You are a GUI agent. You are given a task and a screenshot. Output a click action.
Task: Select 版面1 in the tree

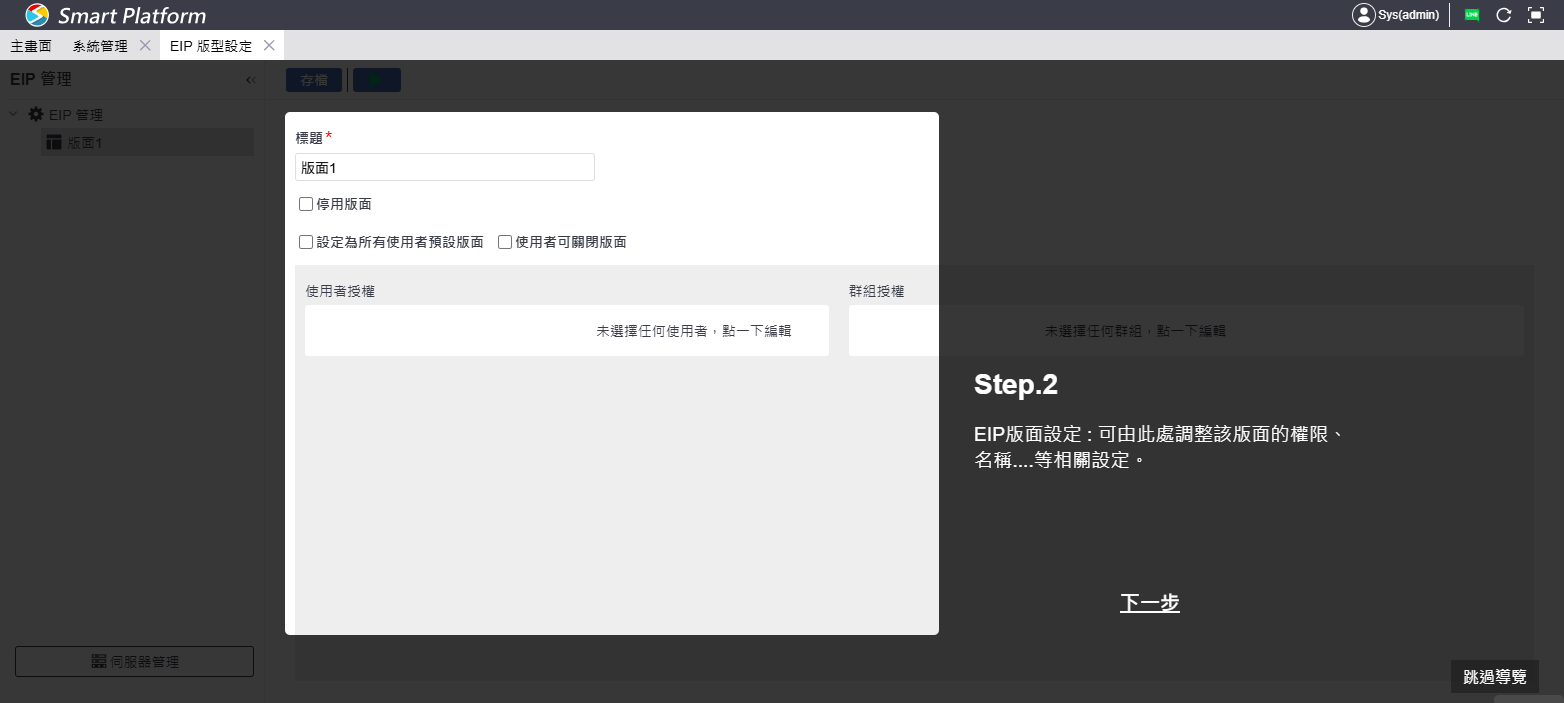pyautogui.click(x=85, y=143)
